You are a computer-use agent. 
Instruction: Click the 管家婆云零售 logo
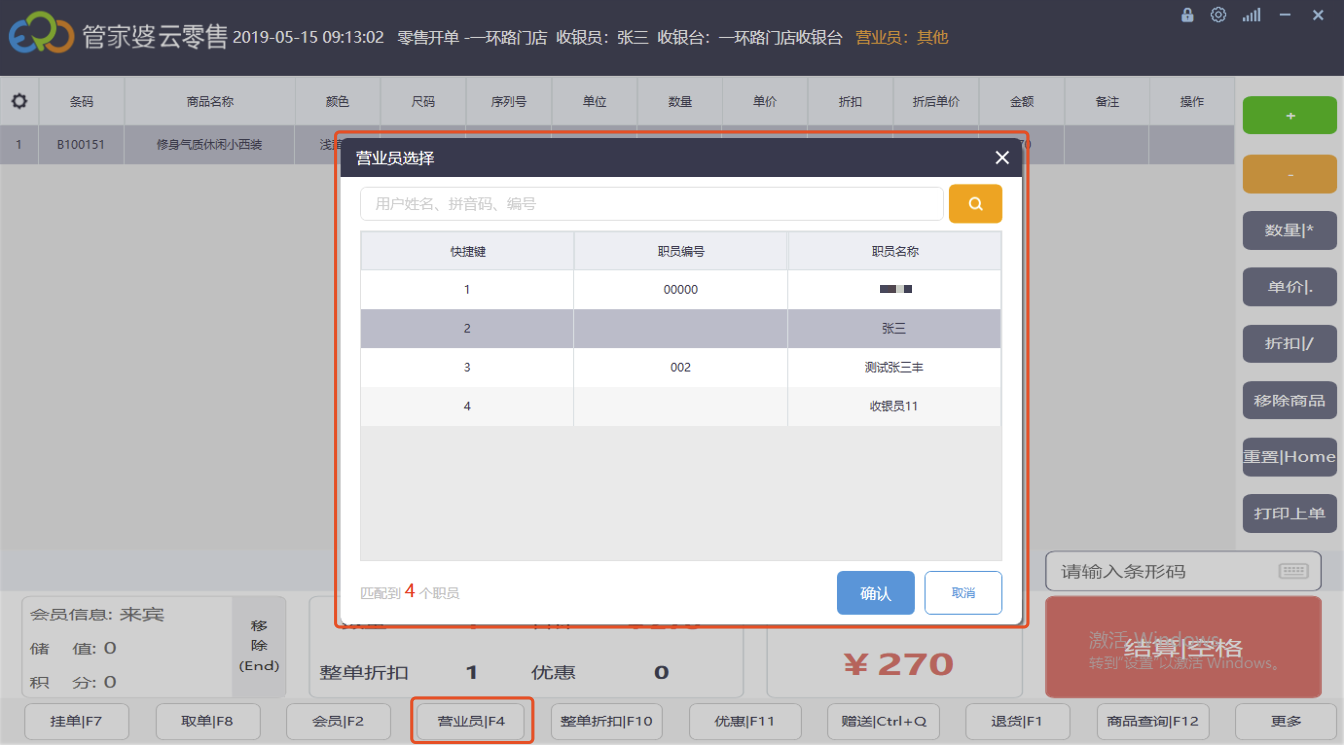point(118,36)
